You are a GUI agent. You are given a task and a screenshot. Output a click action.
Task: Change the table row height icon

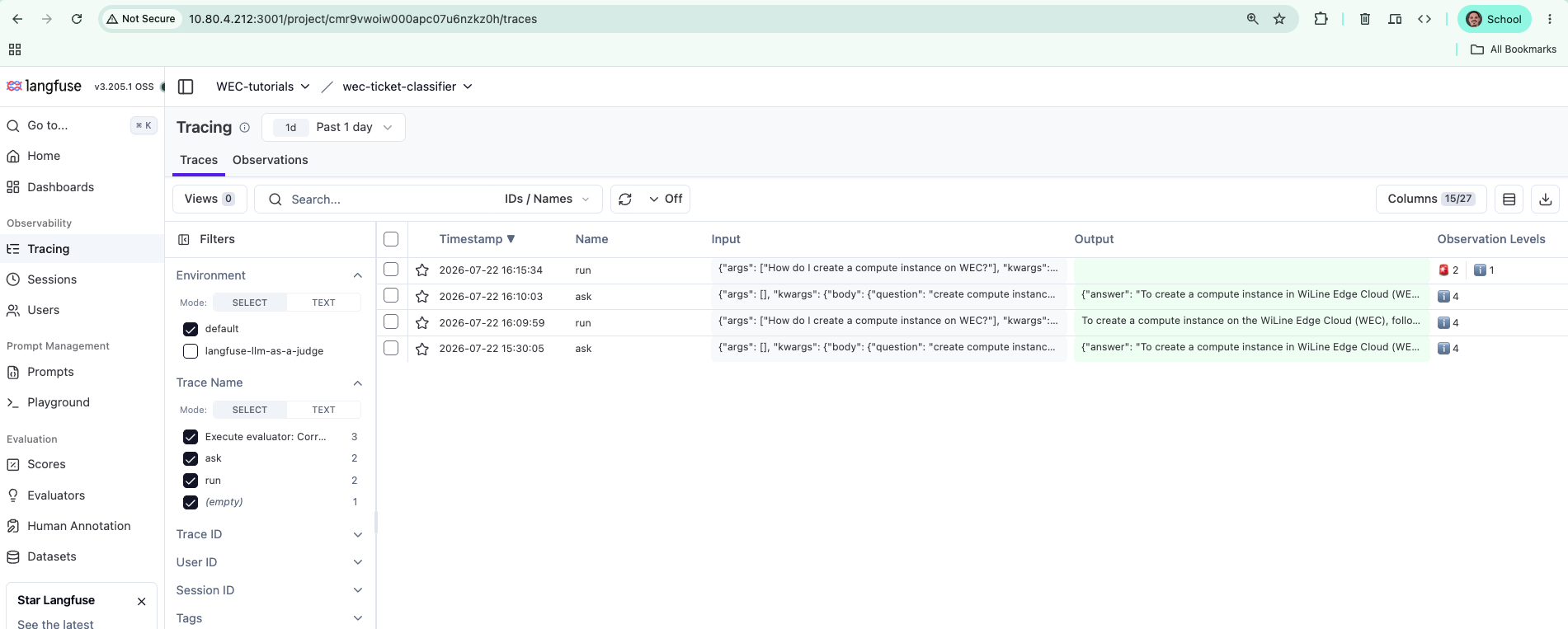click(x=1509, y=199)
